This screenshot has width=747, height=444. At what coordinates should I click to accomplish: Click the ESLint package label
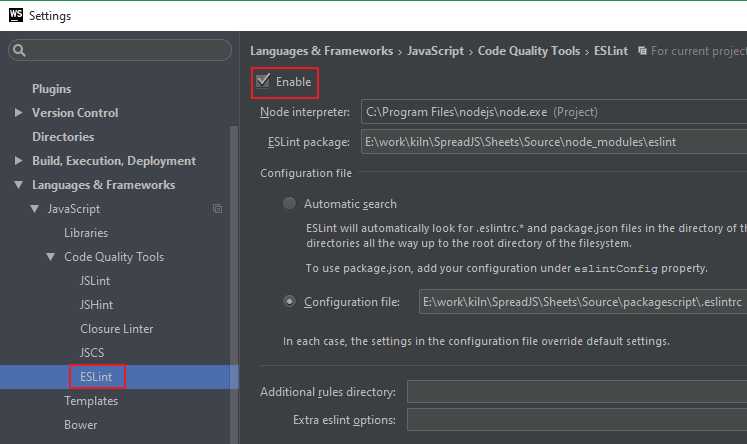click(x=309, y=142)
